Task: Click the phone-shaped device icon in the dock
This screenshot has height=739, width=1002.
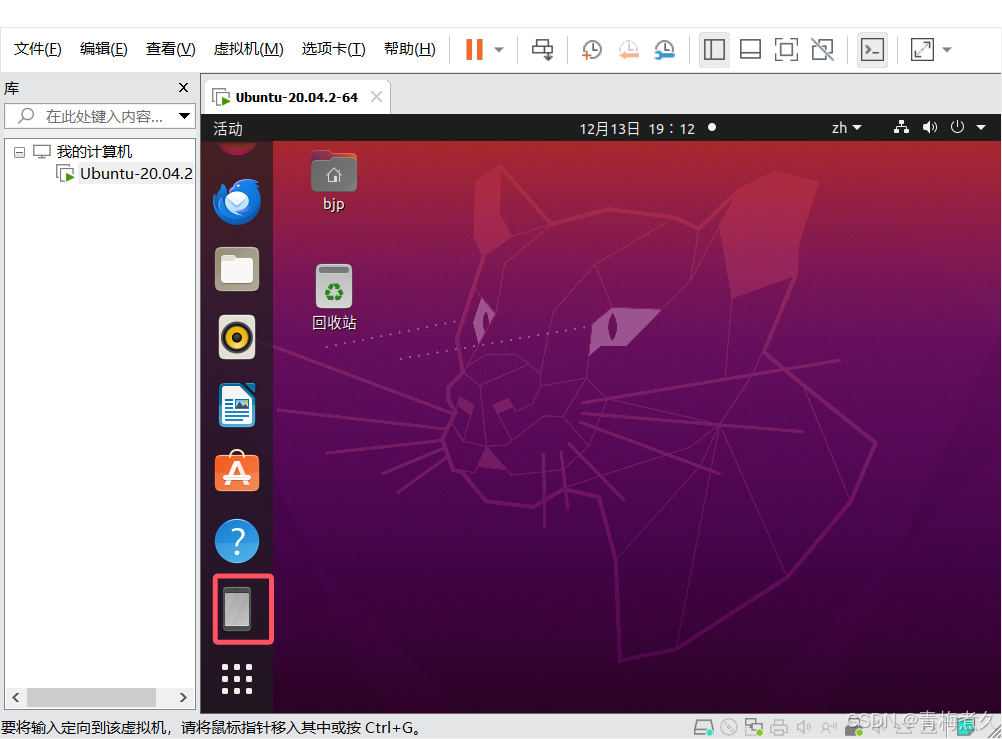Action: point(237,609)
